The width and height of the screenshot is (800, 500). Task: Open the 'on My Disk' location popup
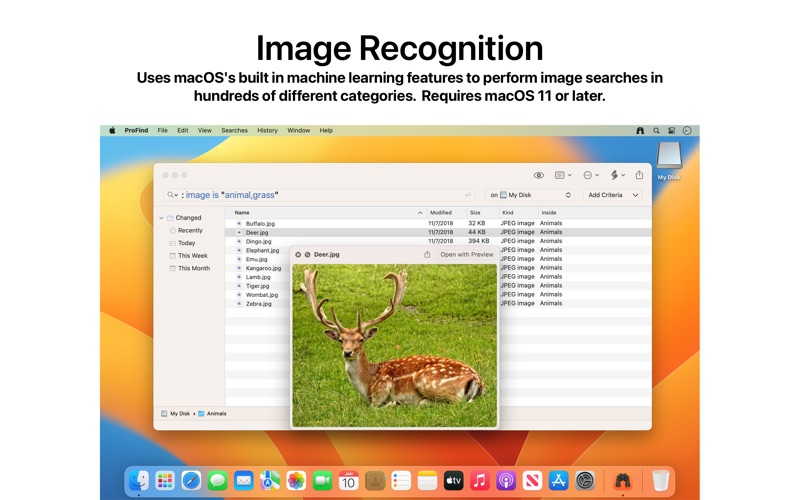[x=530, y=195]
